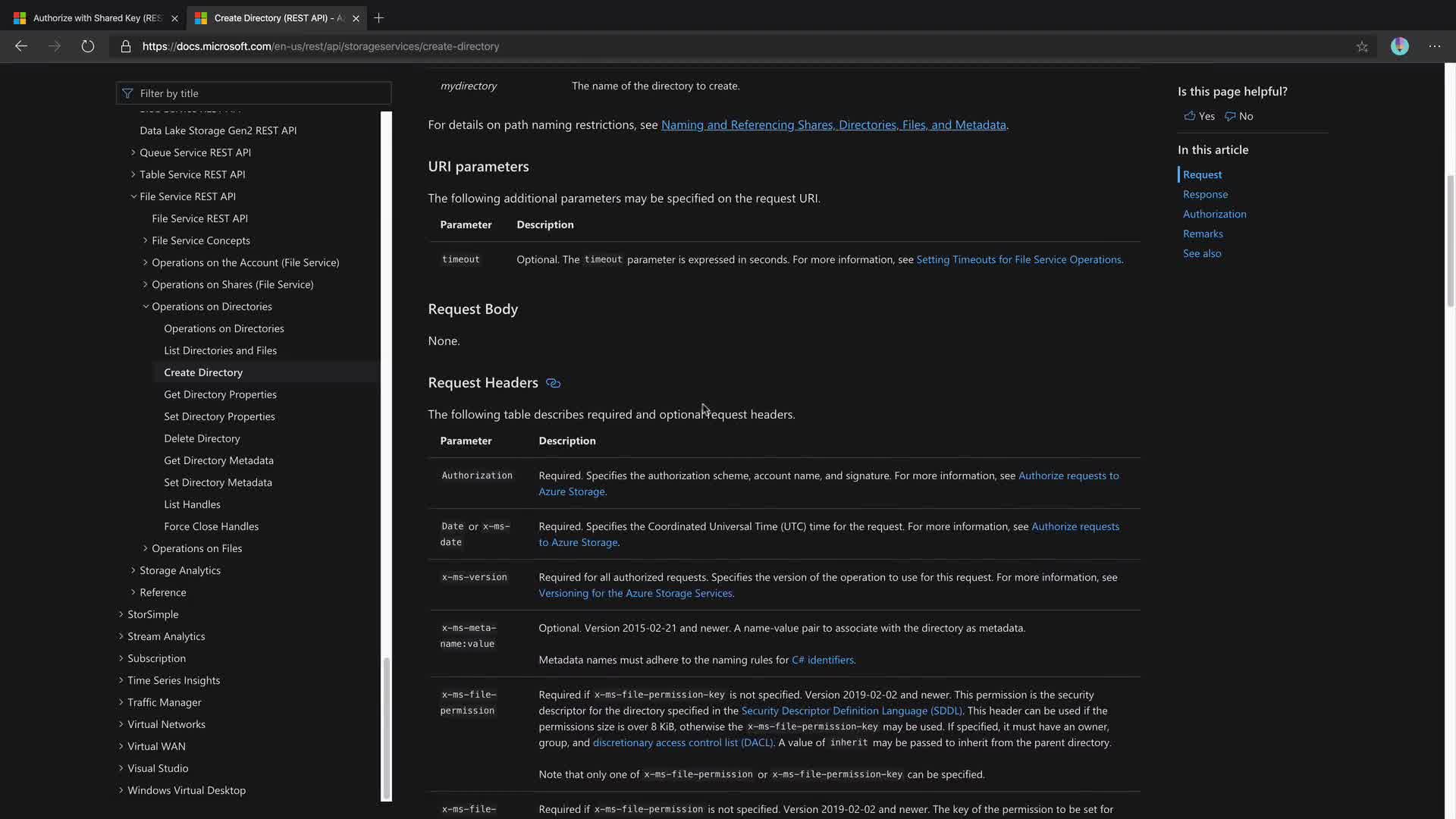Screen dimensions: 1456x819
Task: Click the browser back arrow
Action: pyautogui.click(x=21, y=46)
